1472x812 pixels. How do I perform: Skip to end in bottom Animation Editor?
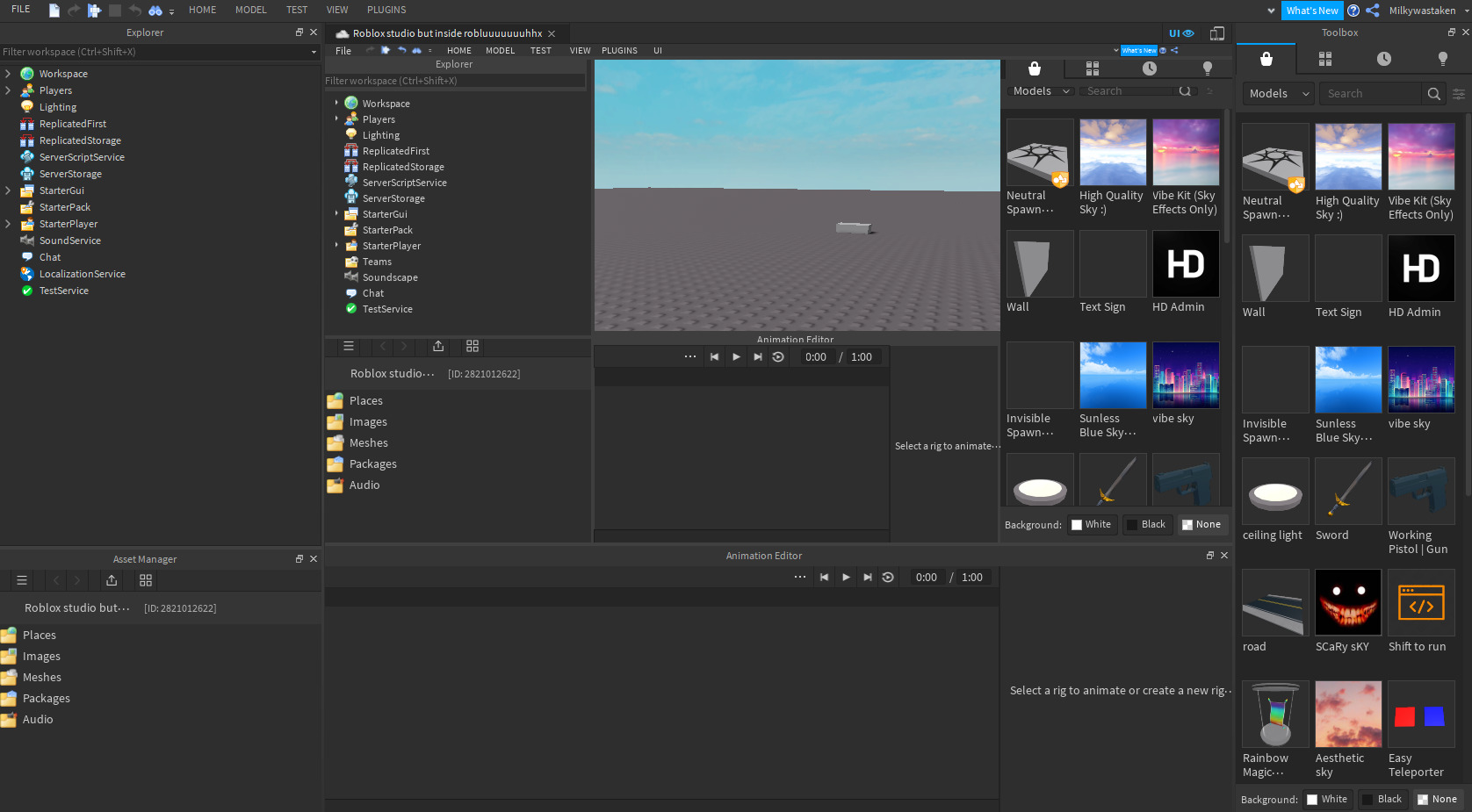pyautogui.click(x=868, y=577)
